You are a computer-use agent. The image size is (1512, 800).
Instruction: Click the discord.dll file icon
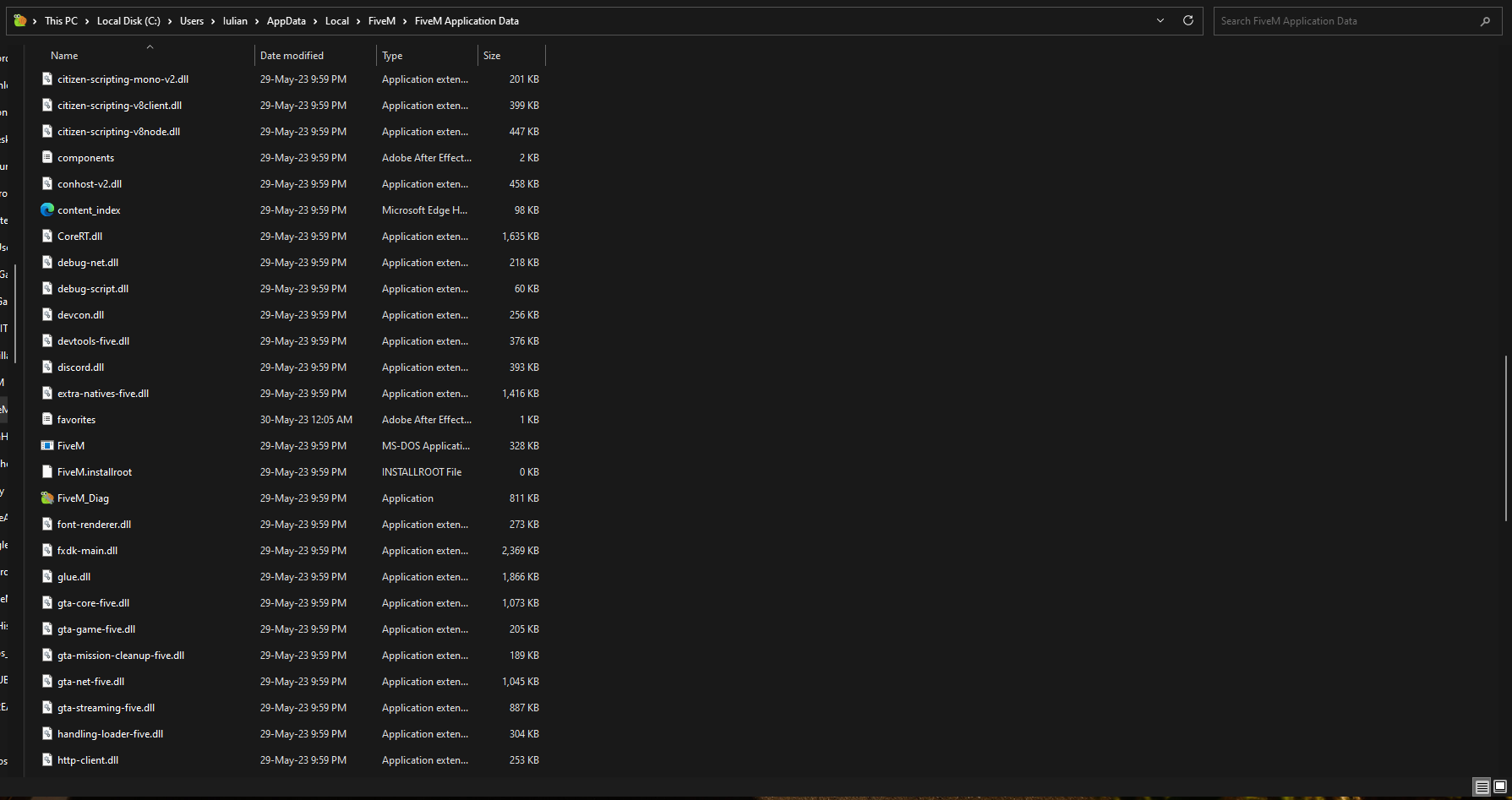[x=47, y=367]
